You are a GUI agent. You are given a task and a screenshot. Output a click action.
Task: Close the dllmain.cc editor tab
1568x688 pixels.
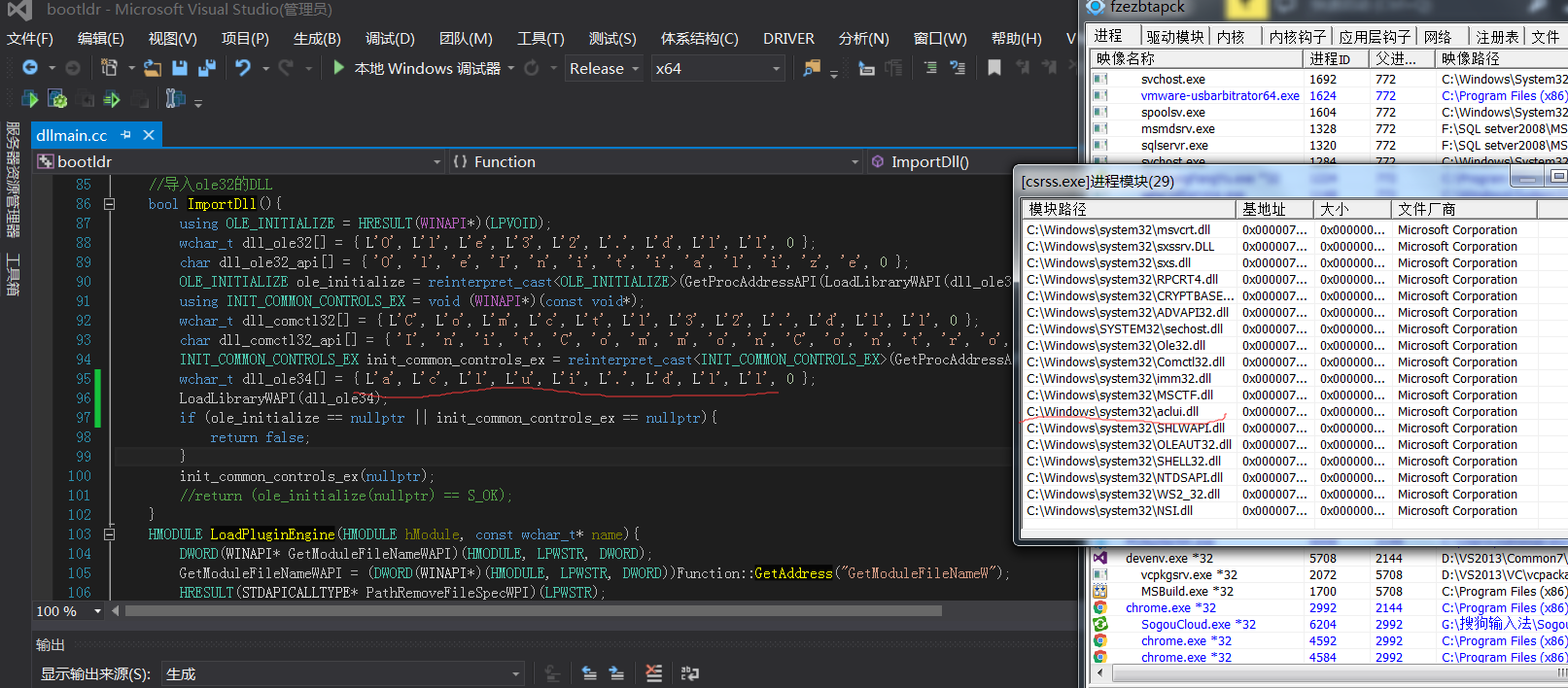149,135
